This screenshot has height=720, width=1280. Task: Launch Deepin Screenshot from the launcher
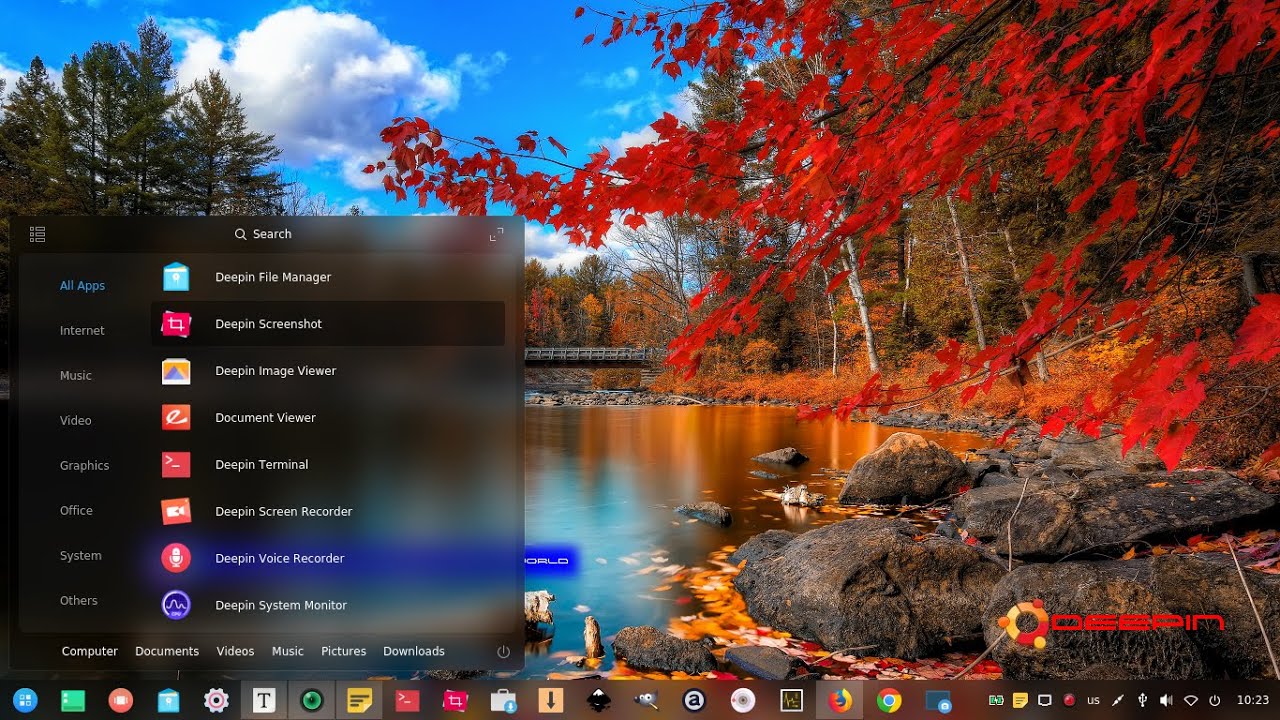tap(327, 324)
